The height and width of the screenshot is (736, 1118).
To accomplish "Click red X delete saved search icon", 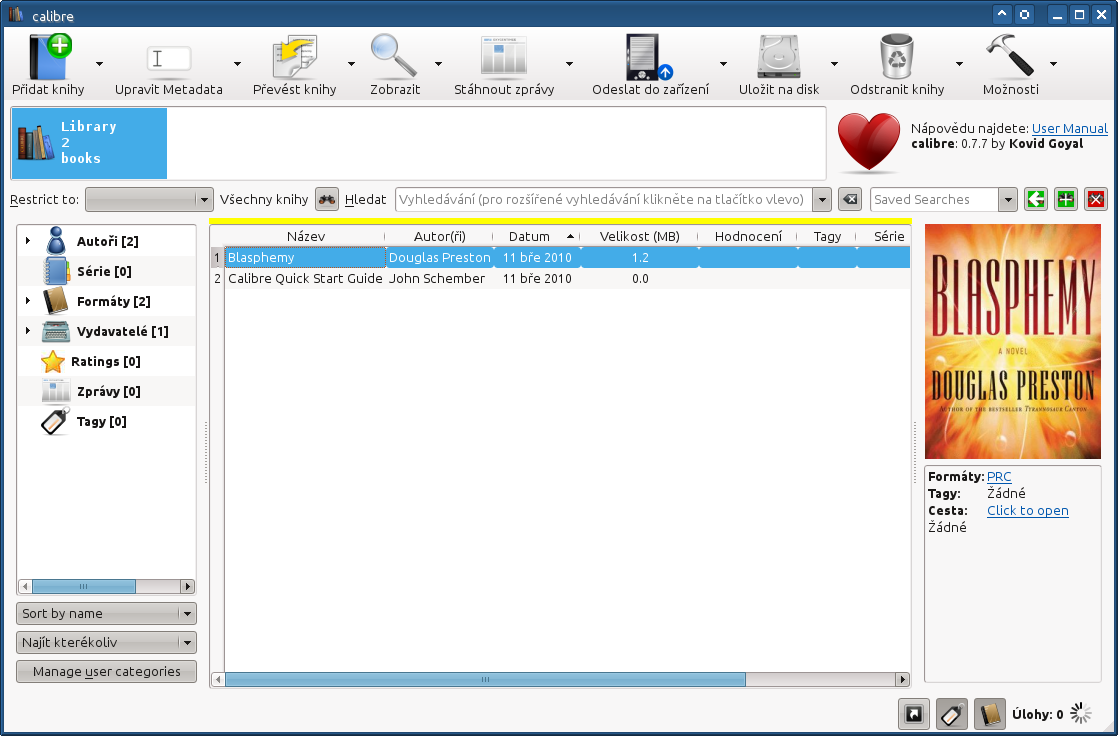I will tap(1096, 200).
